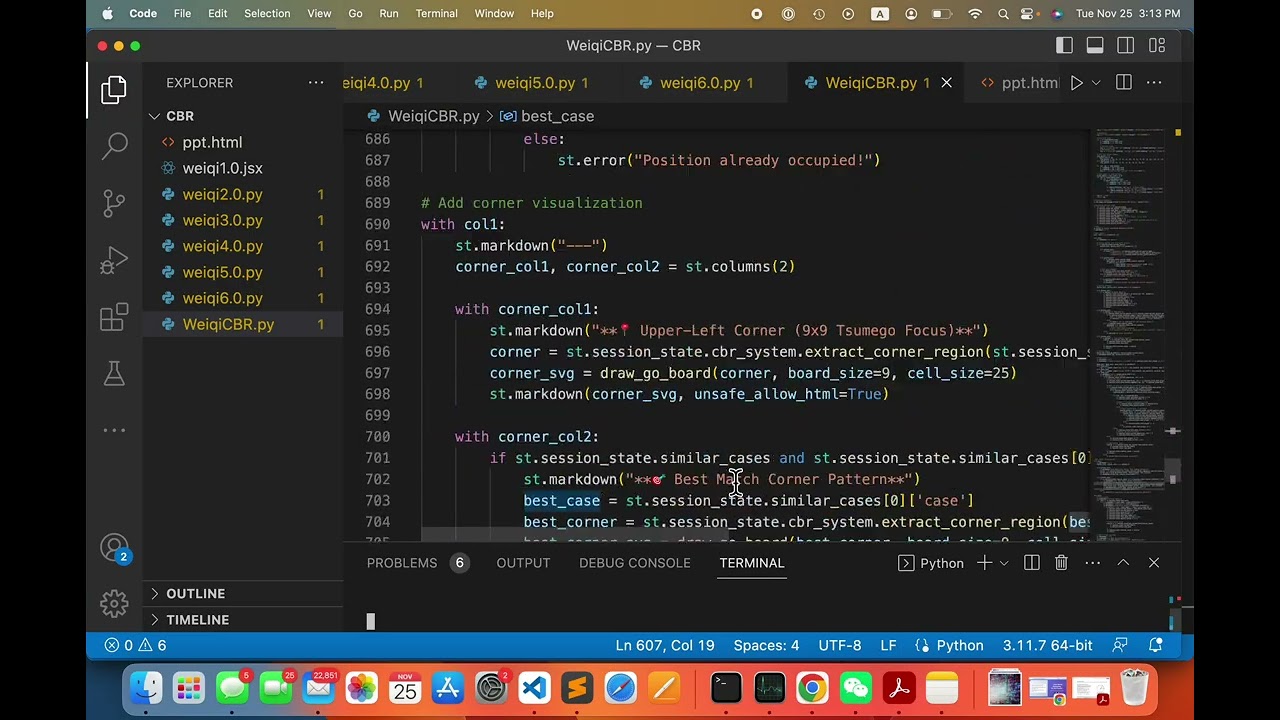Open the Explorer view in activity bar
1280x720 pixels.
click(114, 89)
